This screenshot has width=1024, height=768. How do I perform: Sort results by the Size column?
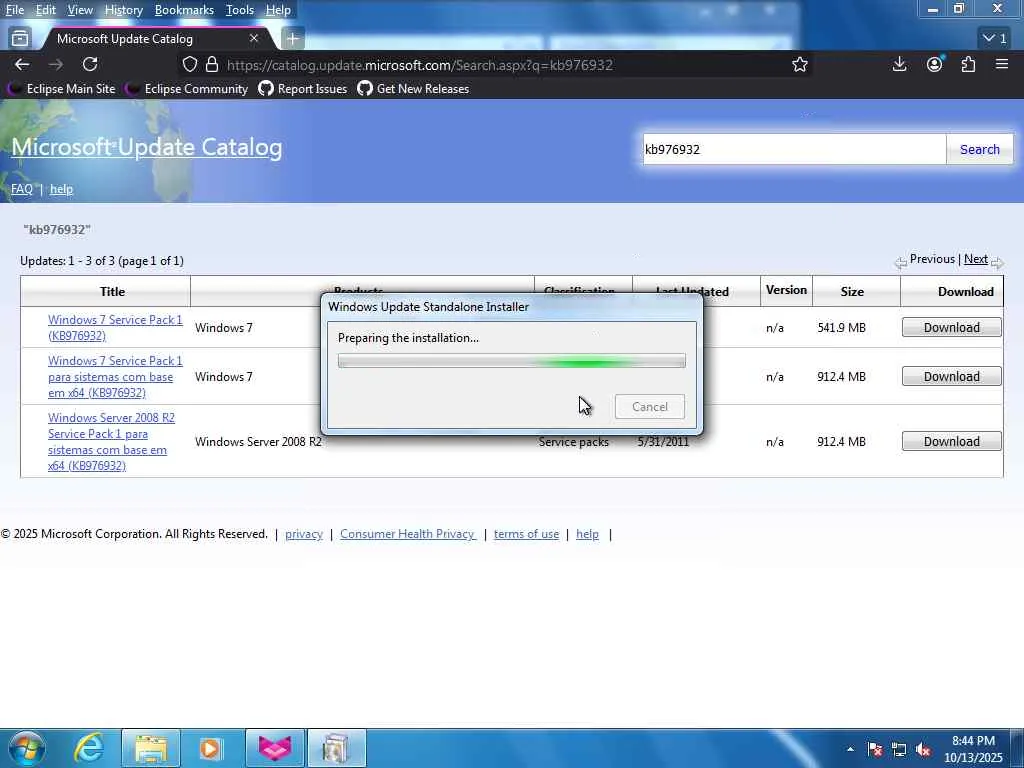[852, 291]
